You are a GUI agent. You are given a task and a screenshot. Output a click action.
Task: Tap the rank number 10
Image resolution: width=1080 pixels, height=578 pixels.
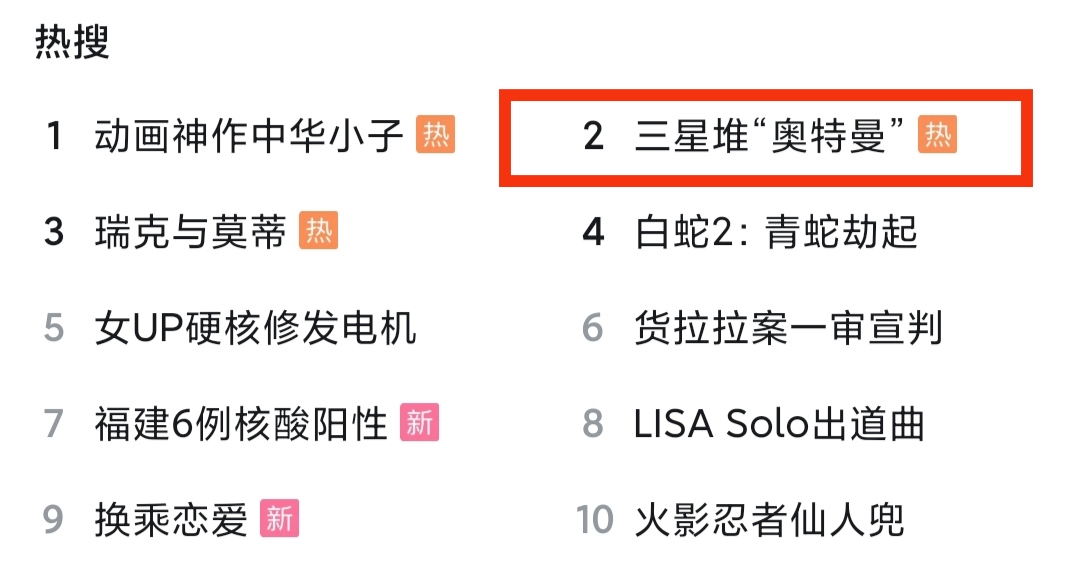[594, 520]
